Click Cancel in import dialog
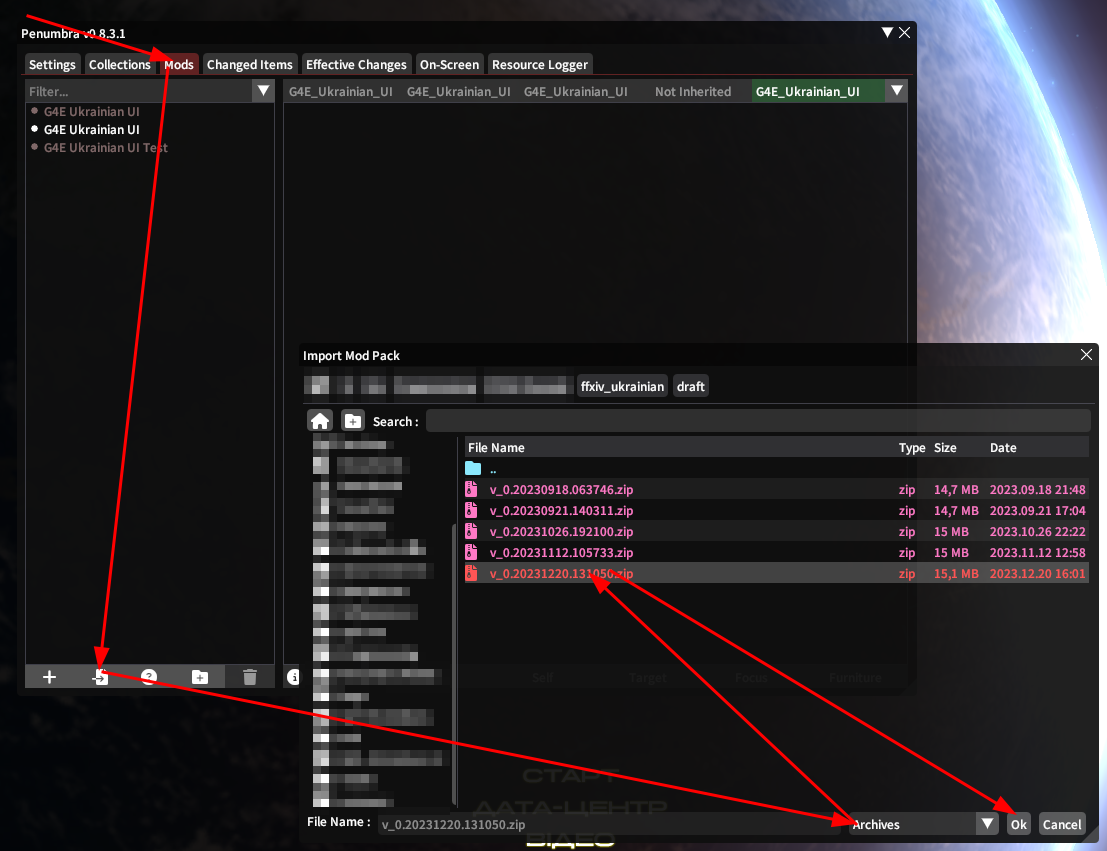This screenshot has width=1107, height=851. pos(1062,823)
